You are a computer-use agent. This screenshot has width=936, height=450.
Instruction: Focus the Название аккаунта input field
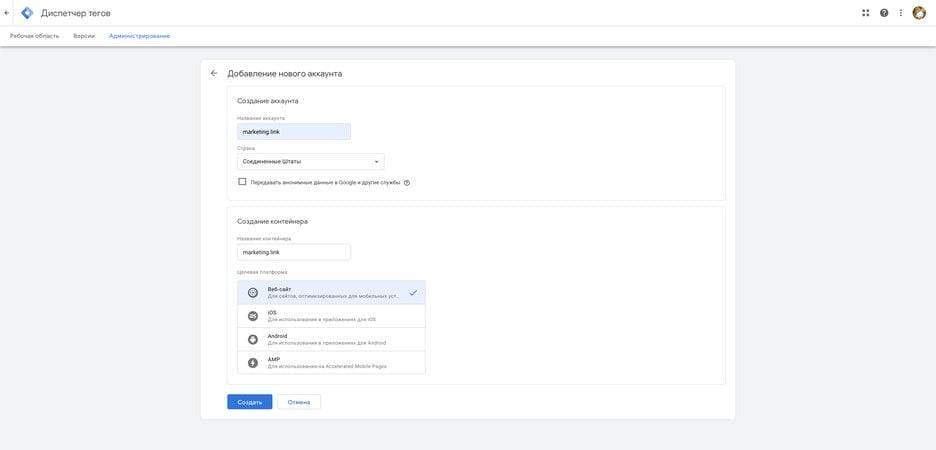tap(294, 132)
